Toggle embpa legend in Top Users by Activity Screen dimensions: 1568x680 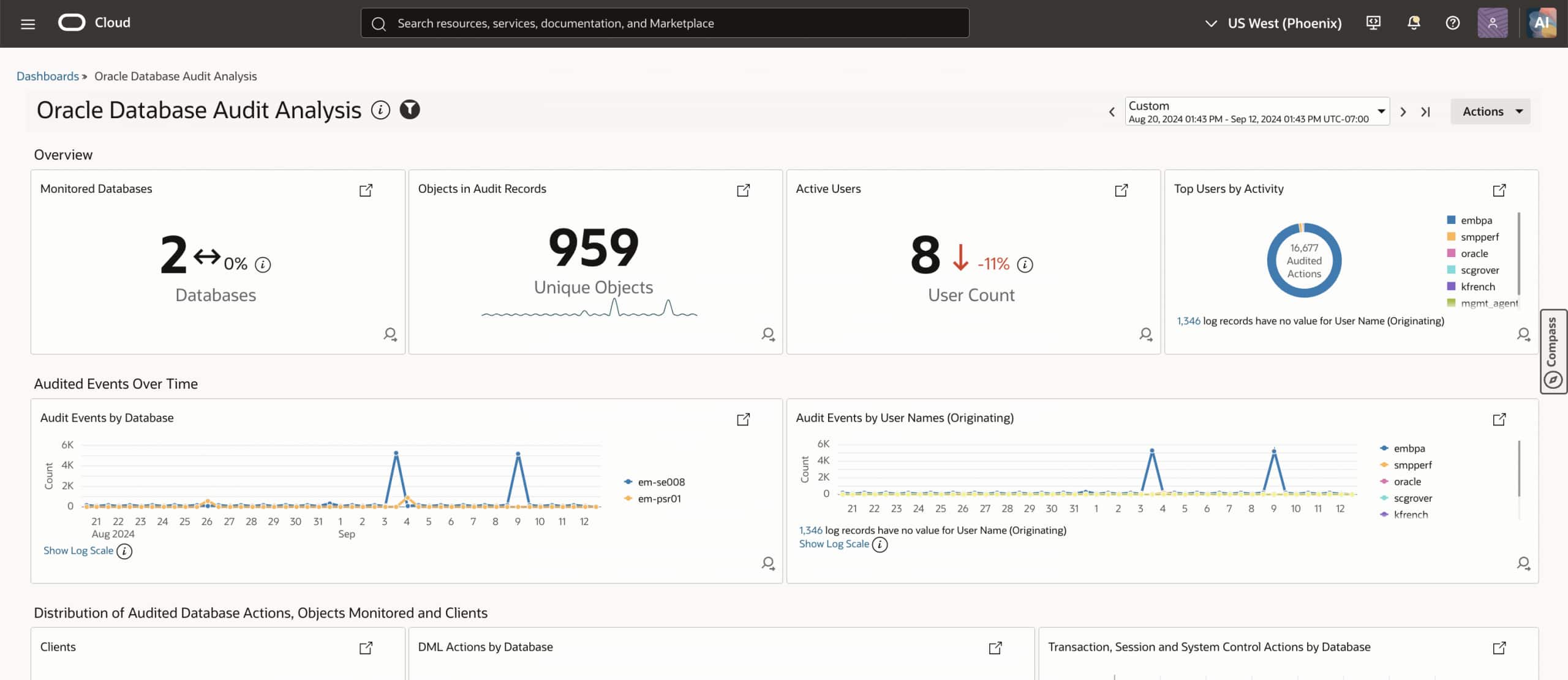tap(1469, 220)
